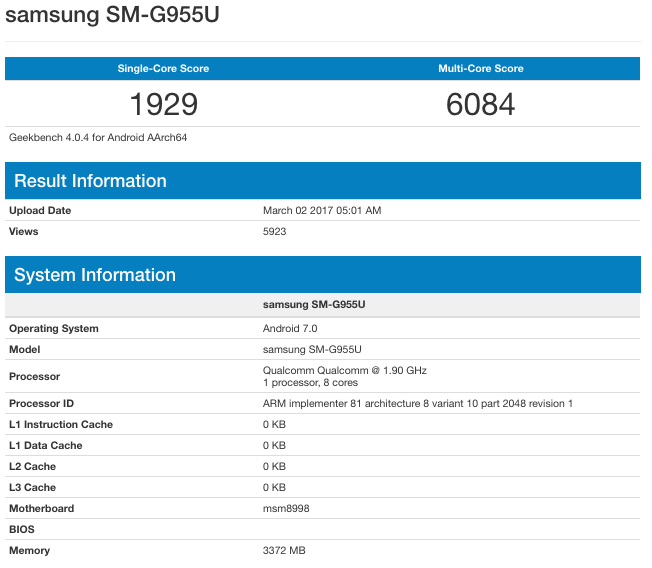Select the Multi-Core Score header
The height and width of the screenshot is (568, 652).
coord(481,69)
